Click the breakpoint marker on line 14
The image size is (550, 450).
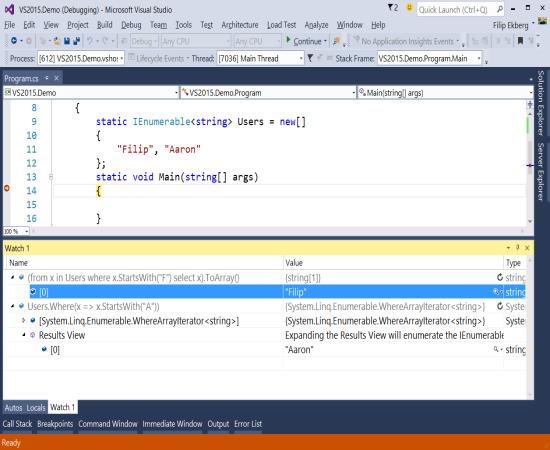6,189
